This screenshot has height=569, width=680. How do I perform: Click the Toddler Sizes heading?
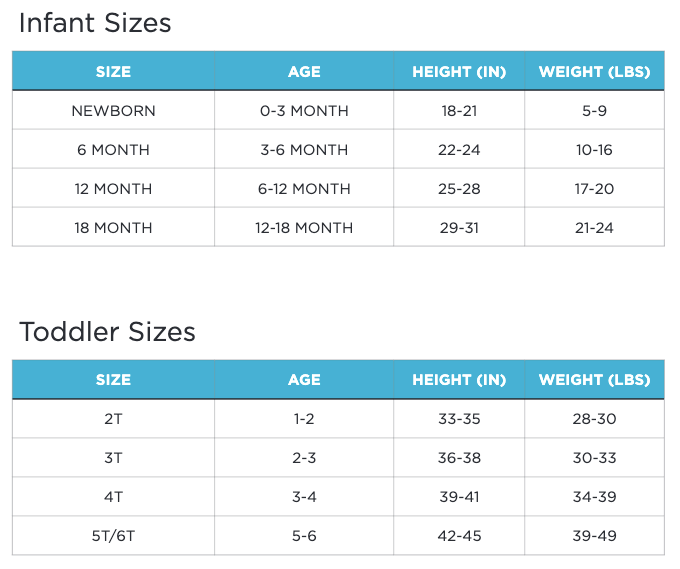click(x=107, y=332)
